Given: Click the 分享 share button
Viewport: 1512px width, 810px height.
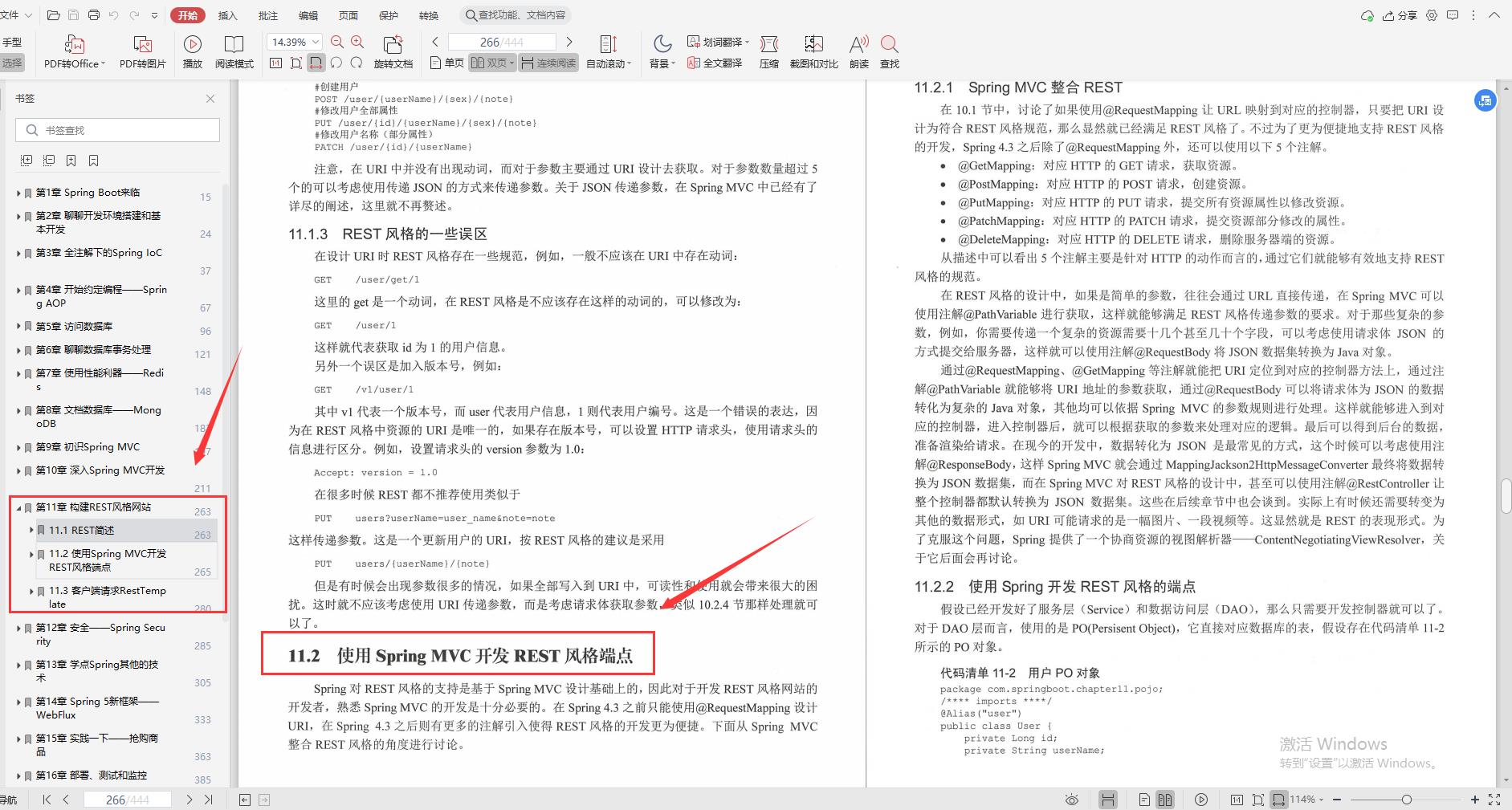Looking at the screenshot, I should pos(1400,15).
